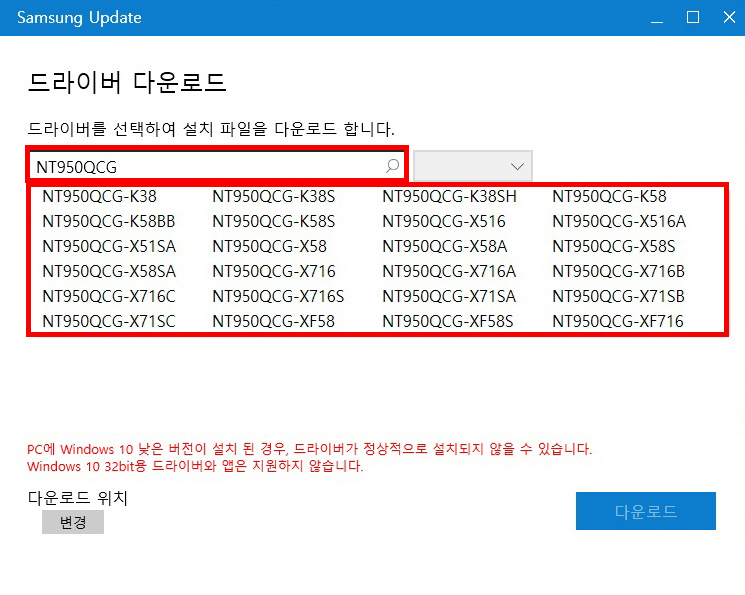Open the empty dropdown beside search box

(473, 166)
